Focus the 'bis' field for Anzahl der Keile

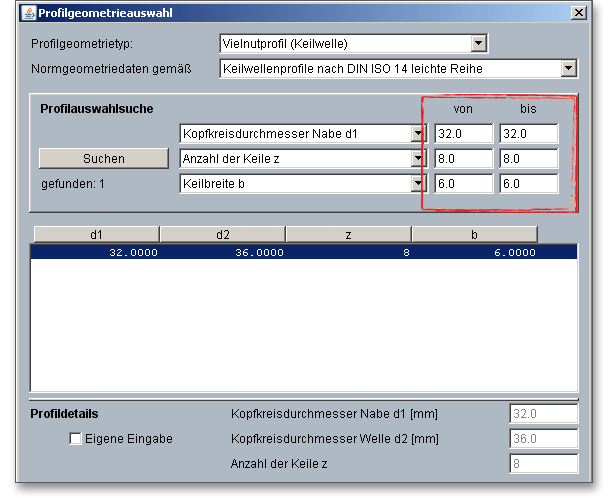(x=529, y=158)
